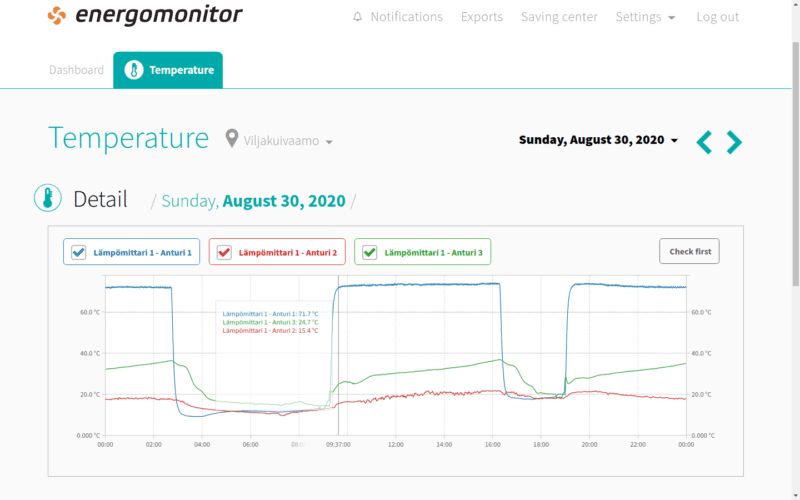Go to previous day with left arrow
This screenshot has height=500, width=800.
pos(704,142)
